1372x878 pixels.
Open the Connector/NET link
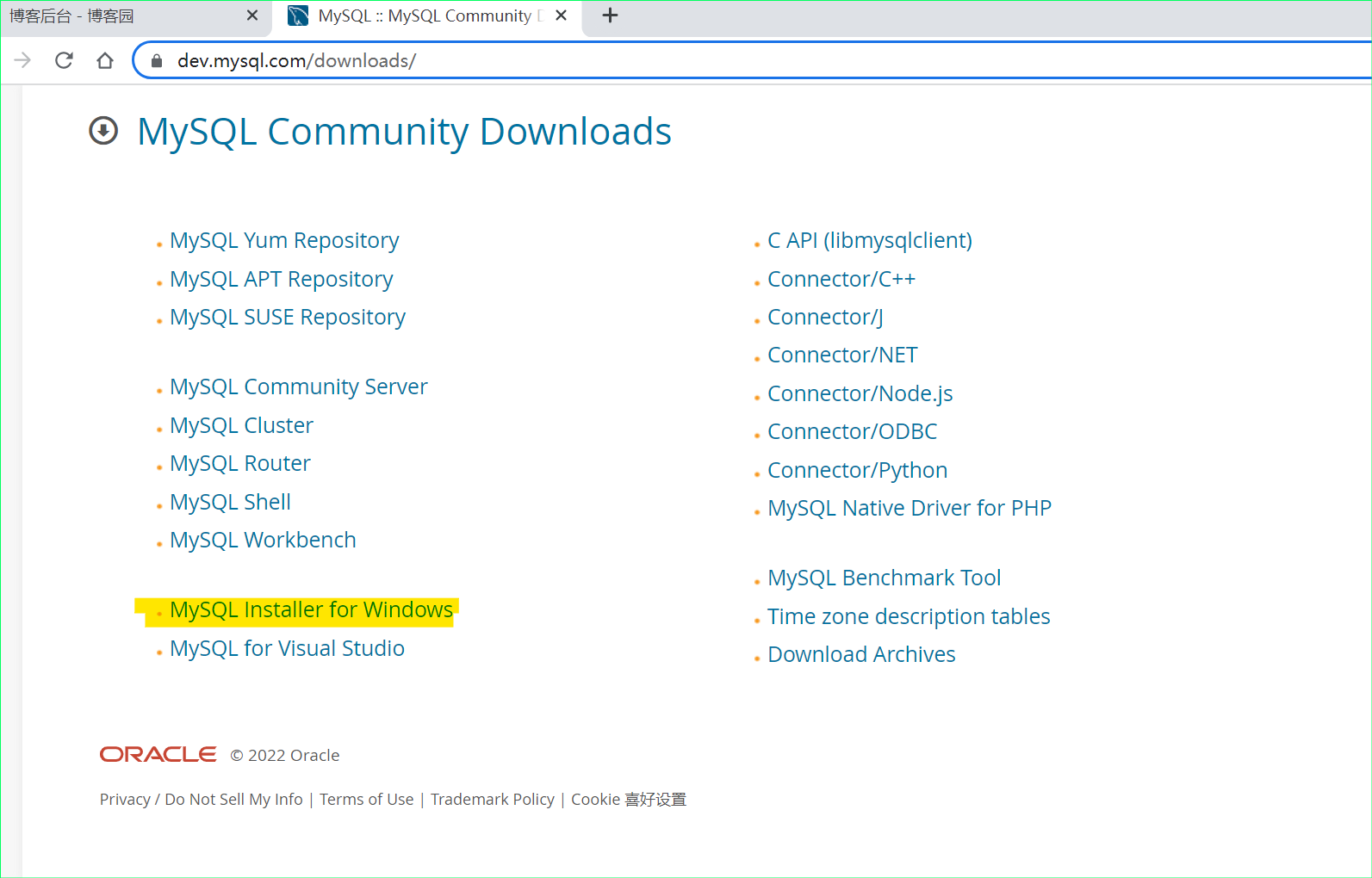tap(842, 355)
